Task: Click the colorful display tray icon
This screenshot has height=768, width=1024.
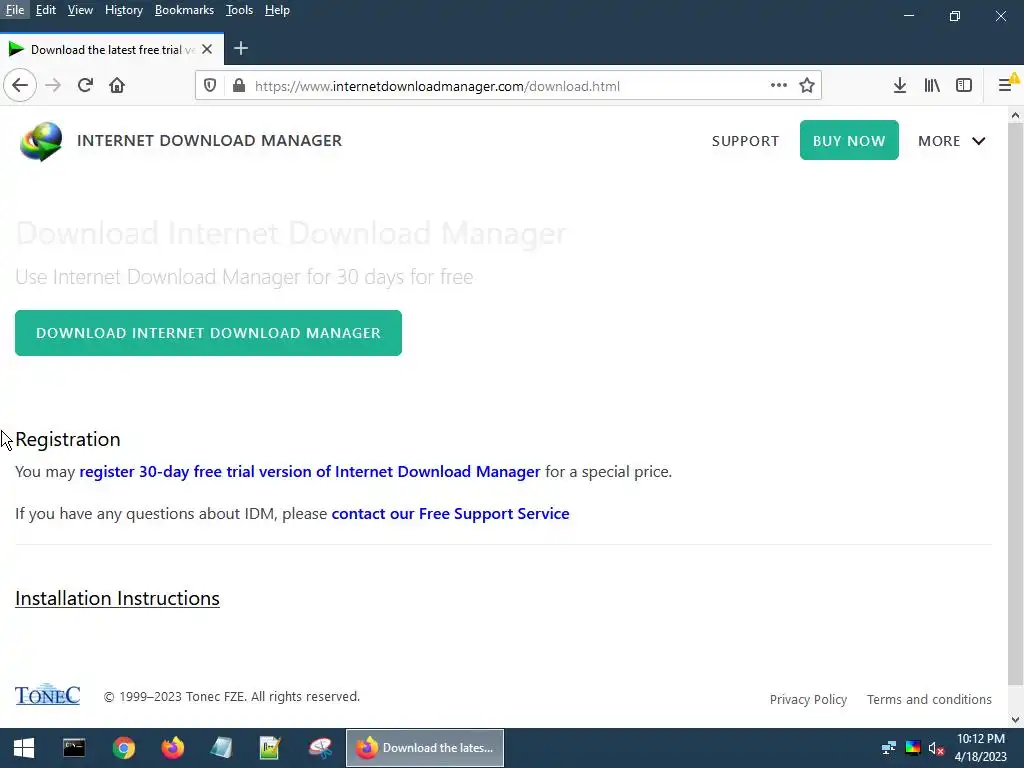Action: pos(912,748)
